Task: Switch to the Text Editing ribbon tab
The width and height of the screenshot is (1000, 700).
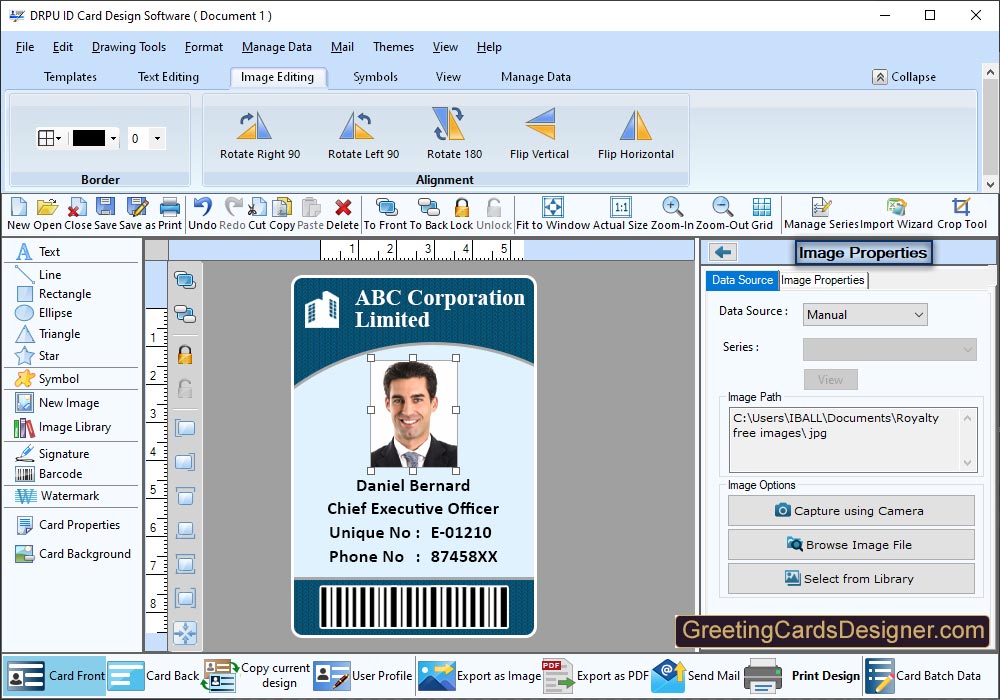Action: tap(168, 77)
